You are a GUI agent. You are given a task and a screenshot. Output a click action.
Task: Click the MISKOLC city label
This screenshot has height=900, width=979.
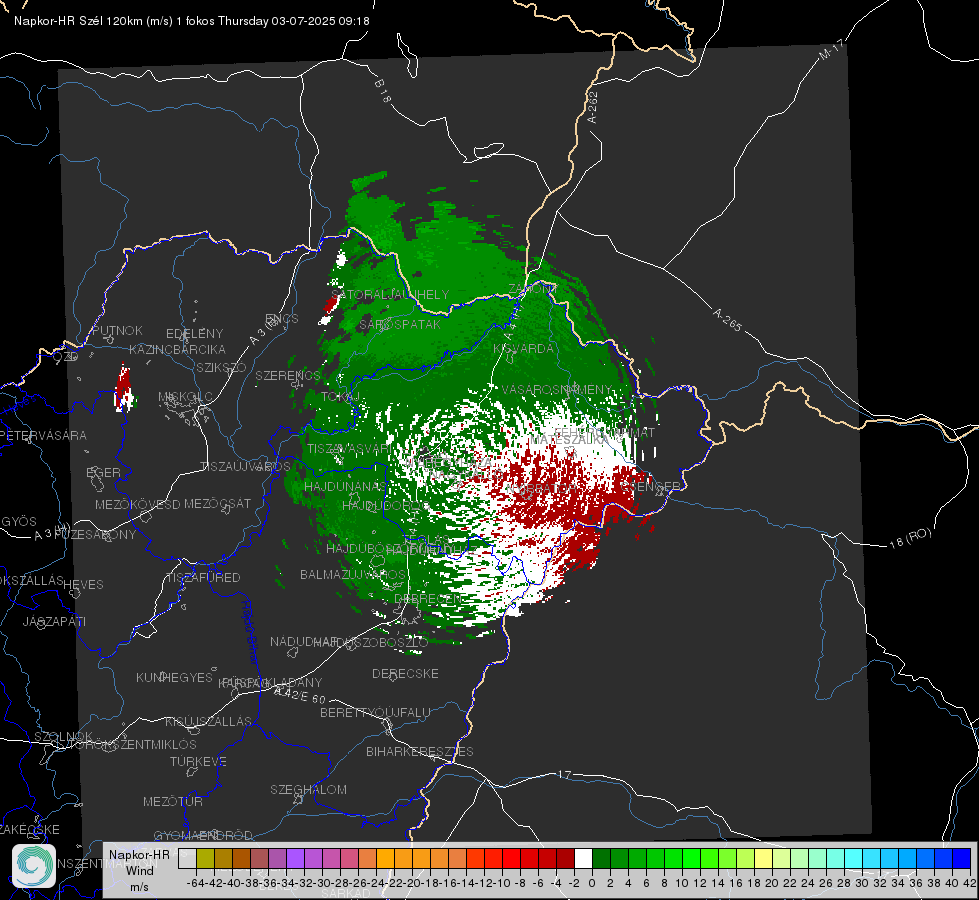185,397
